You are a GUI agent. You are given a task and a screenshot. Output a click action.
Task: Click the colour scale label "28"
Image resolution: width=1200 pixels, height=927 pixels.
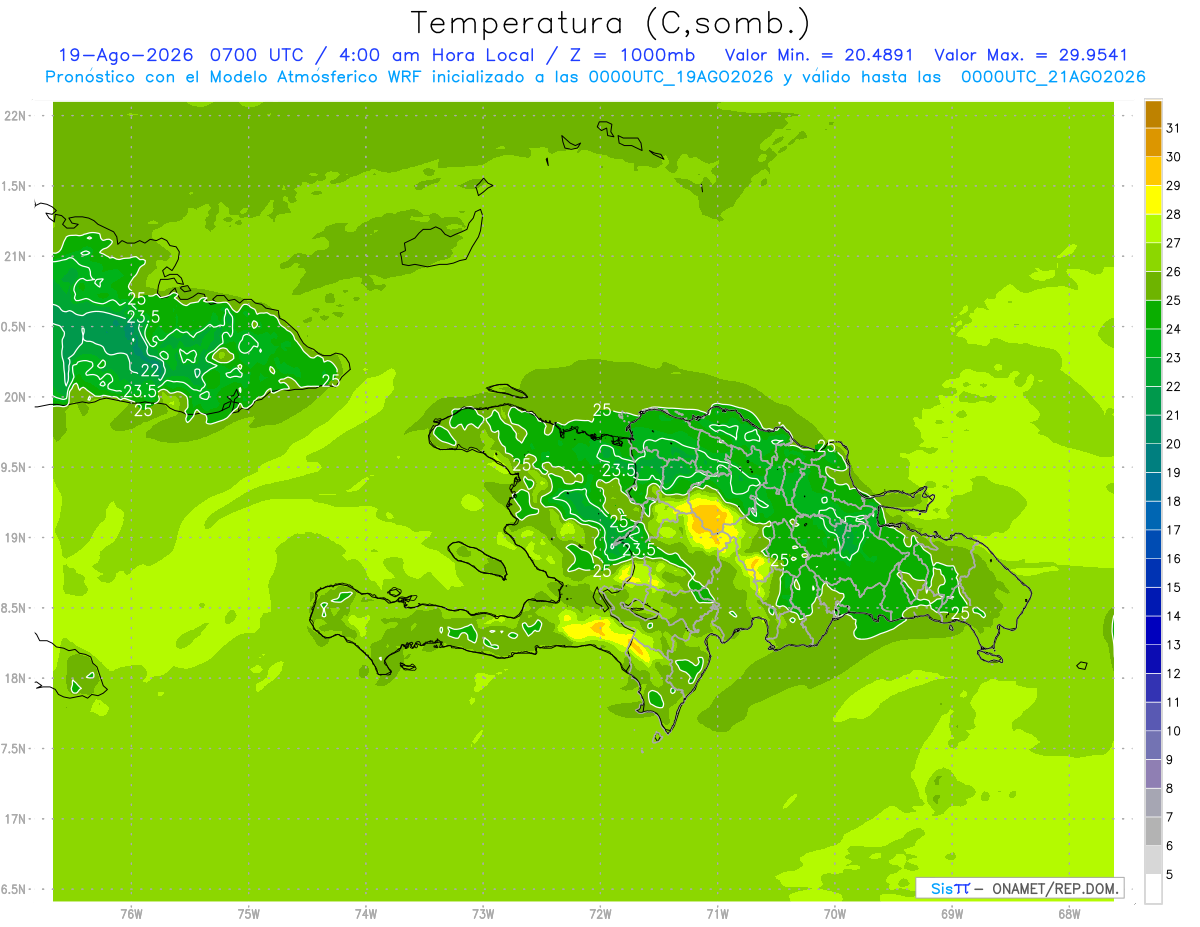pos(1173,214)
